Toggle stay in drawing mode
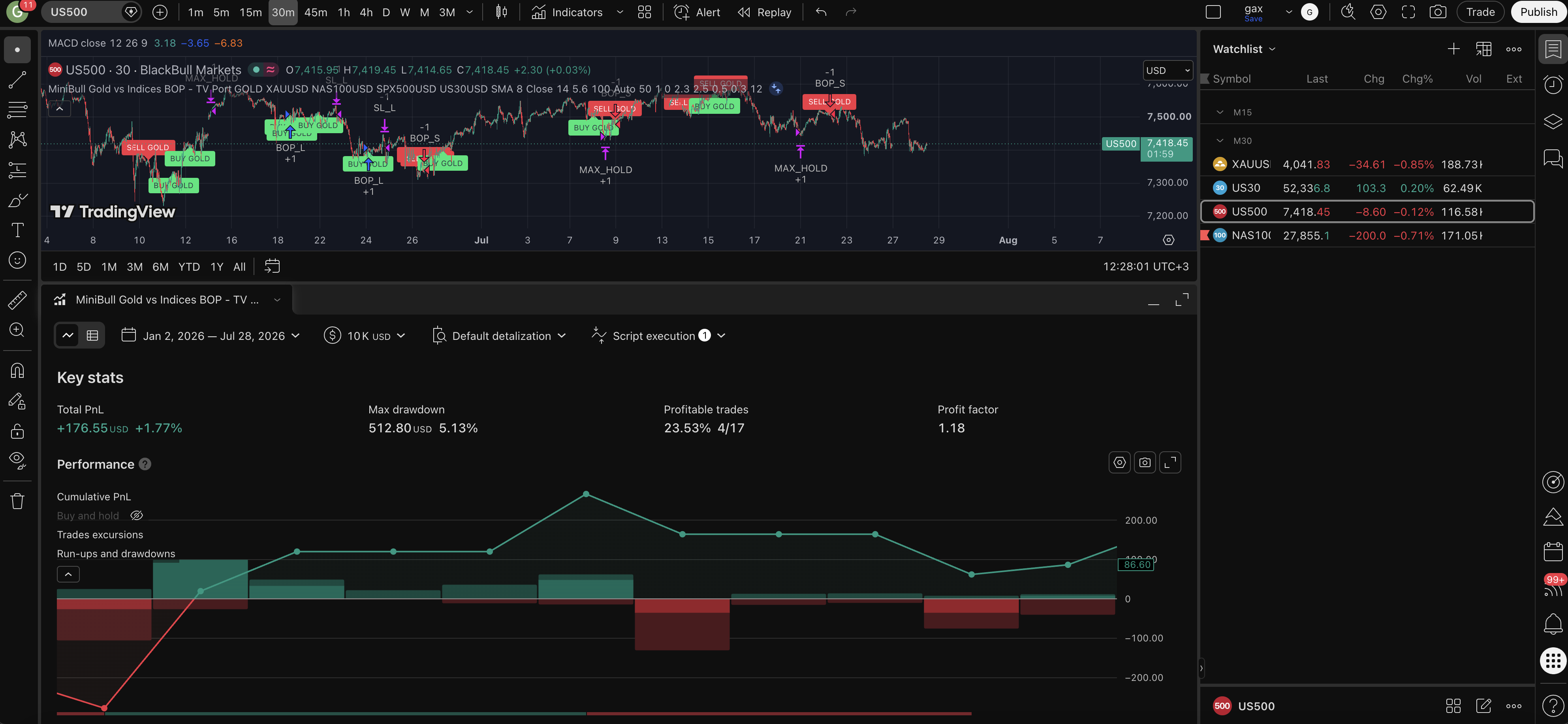The width and height of the screenshot is (1568, 724). pyautogui.click(x=17, y=401)
